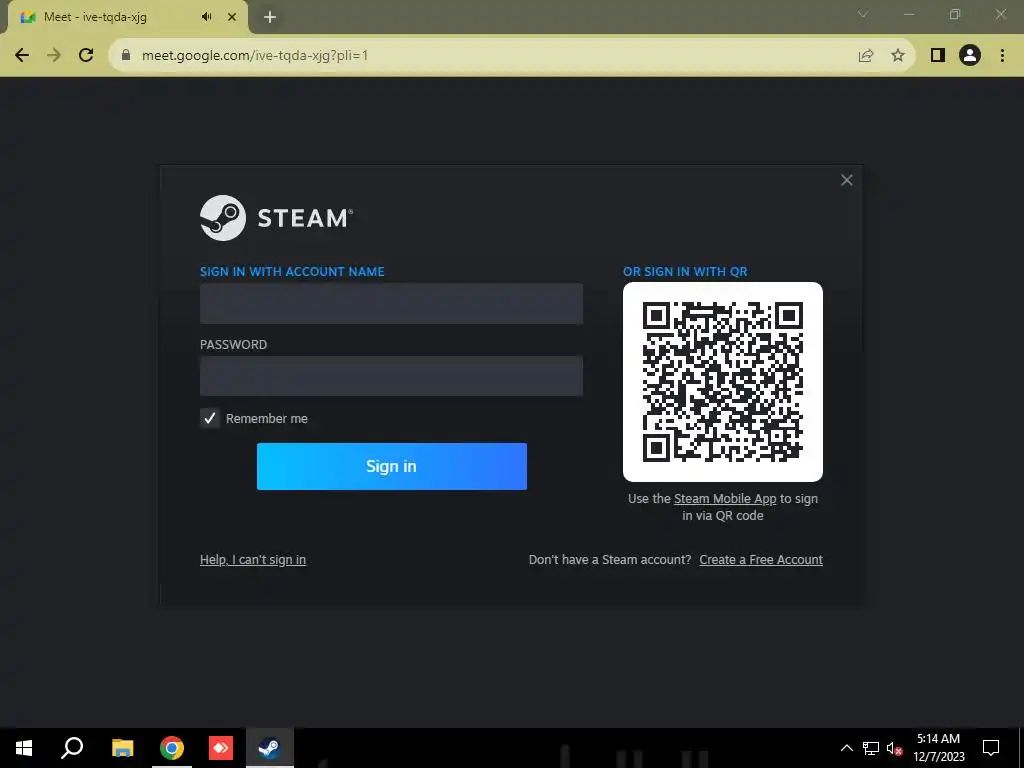The image size is (1024, 768).
Task: Click the Don't have a Steam account? text
Action: (x=610, y=560)
